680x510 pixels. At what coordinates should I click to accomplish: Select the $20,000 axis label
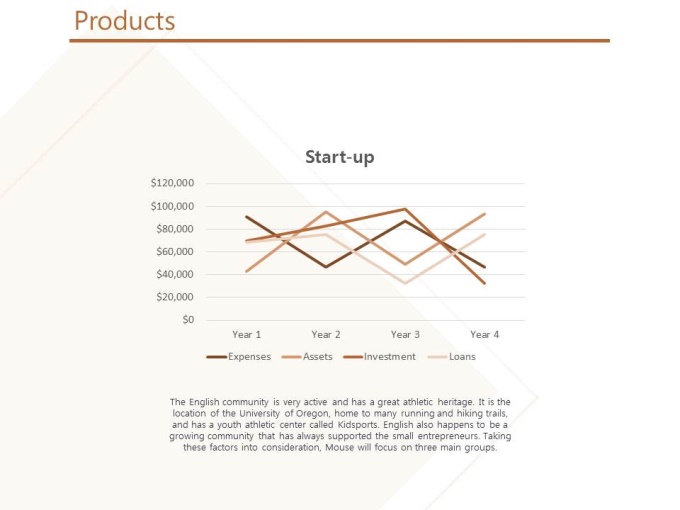pyautogui.click(x=174, y=297)
